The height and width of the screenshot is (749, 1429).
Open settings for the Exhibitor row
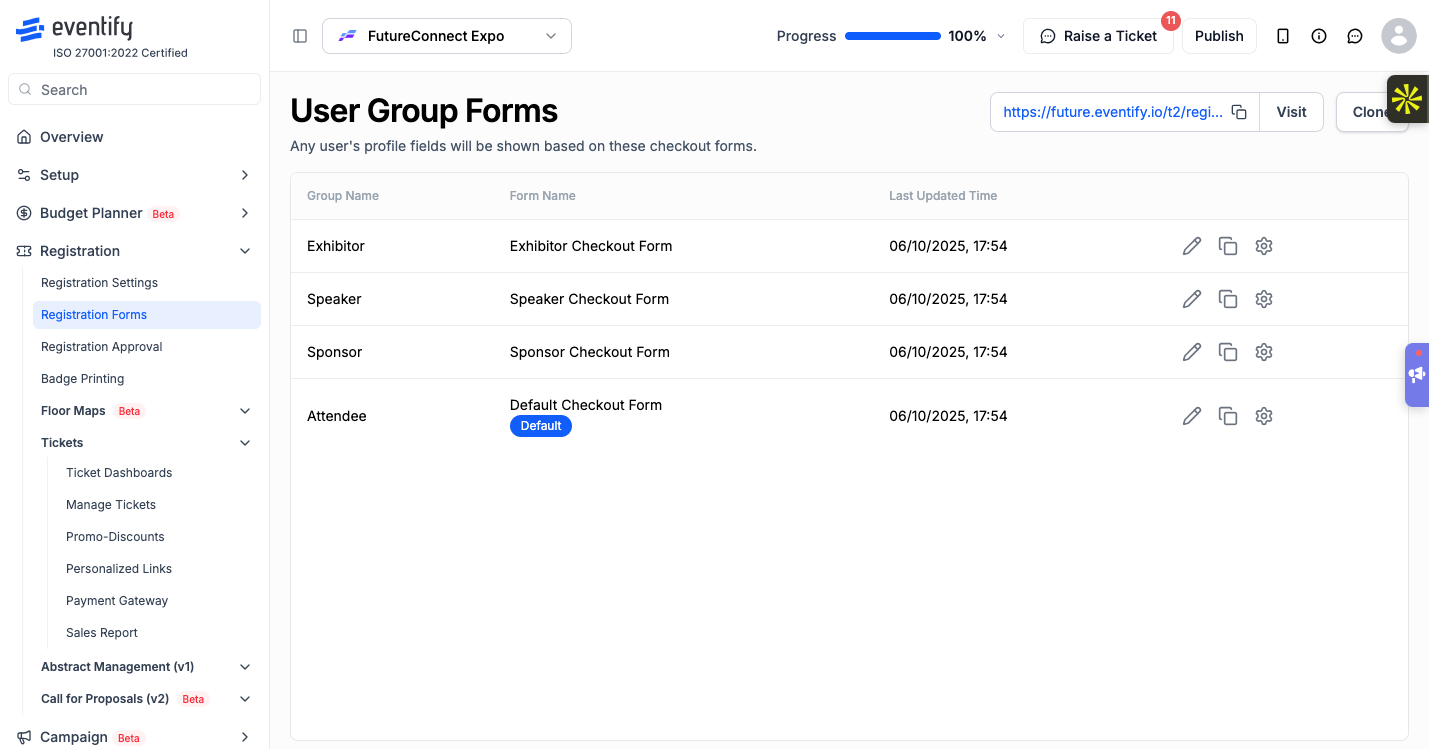click(x=1264, y=246)
